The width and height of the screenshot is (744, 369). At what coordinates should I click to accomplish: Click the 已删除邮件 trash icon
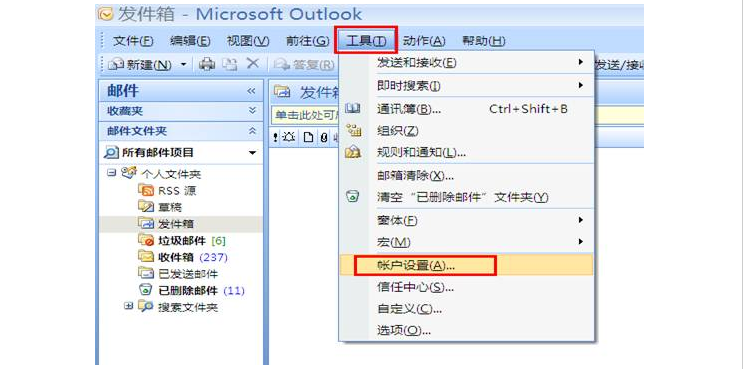[x=146, y=290]
